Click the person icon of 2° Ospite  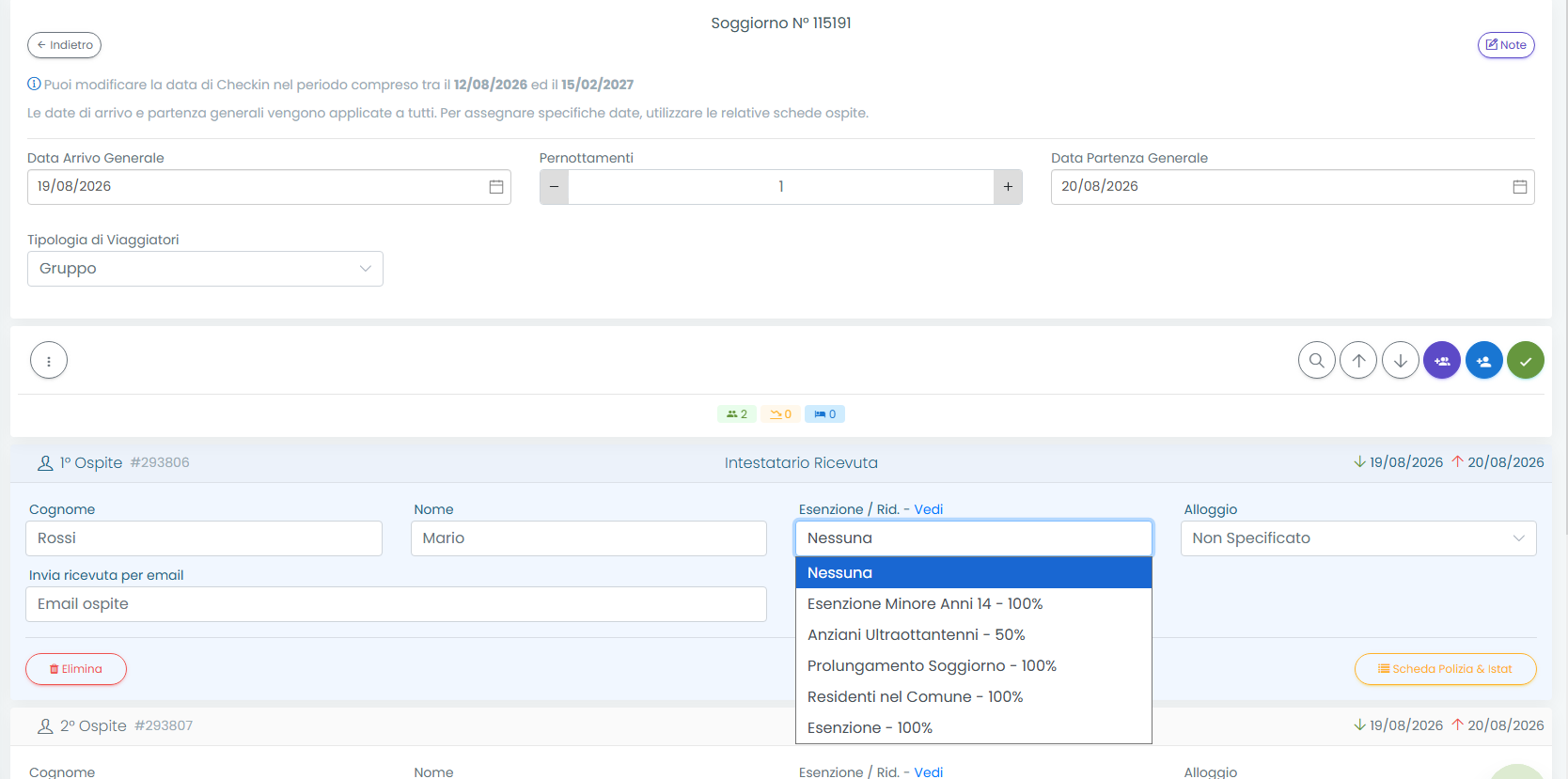pyautogui.click(x=45, y=726)
